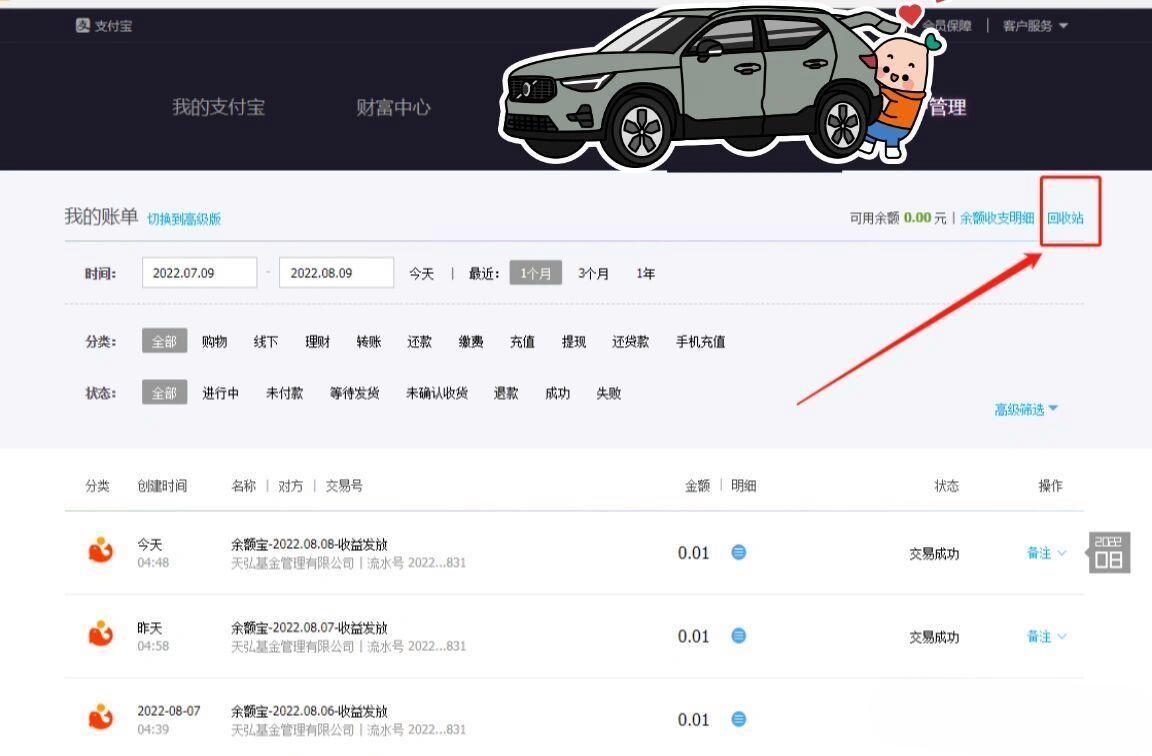Click the Alipay logo in the header
This screenshot has height=756, width=1152.
coord(104,26)
